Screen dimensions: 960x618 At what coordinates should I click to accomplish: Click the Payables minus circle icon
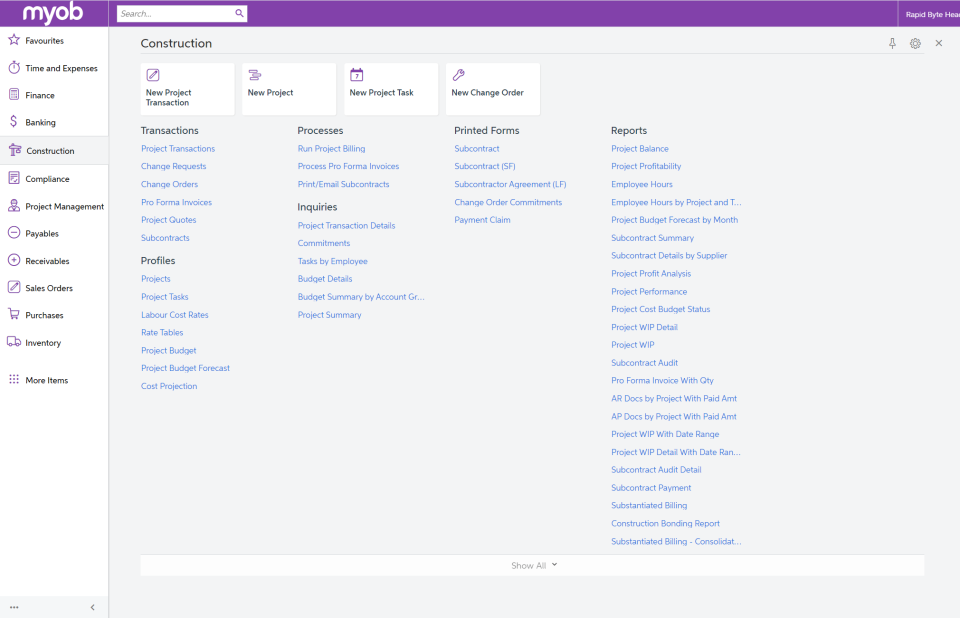(x=14, y=233)
